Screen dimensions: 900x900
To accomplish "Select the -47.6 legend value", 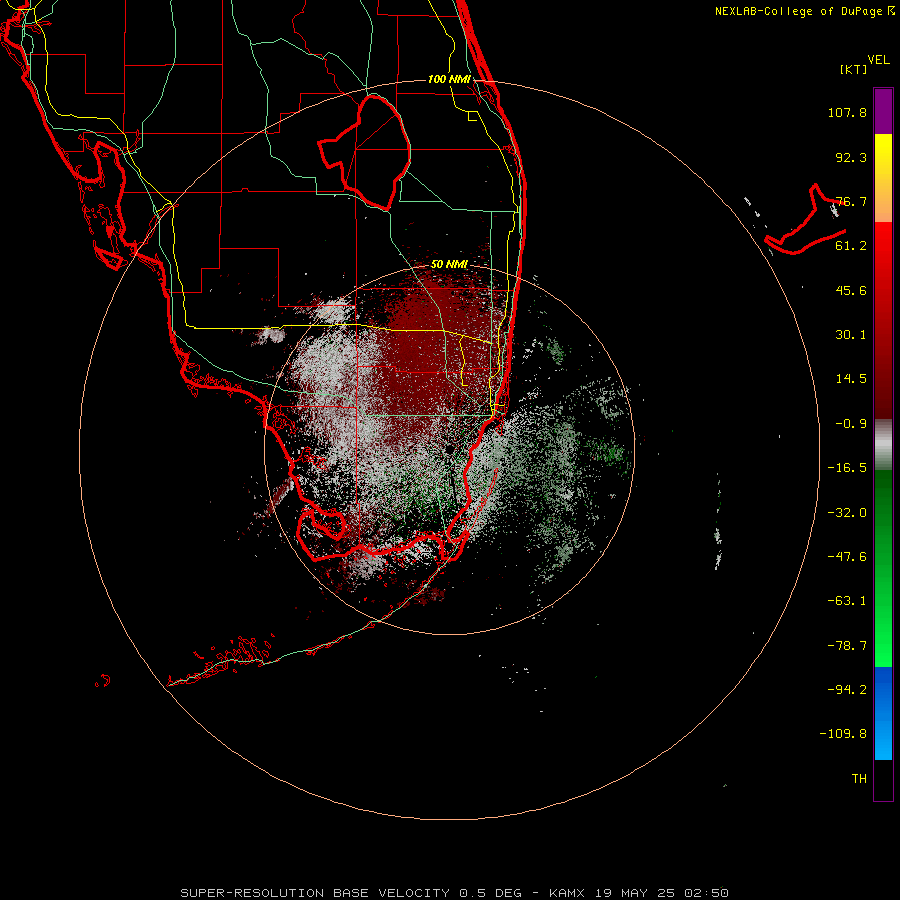I will 847,557.
